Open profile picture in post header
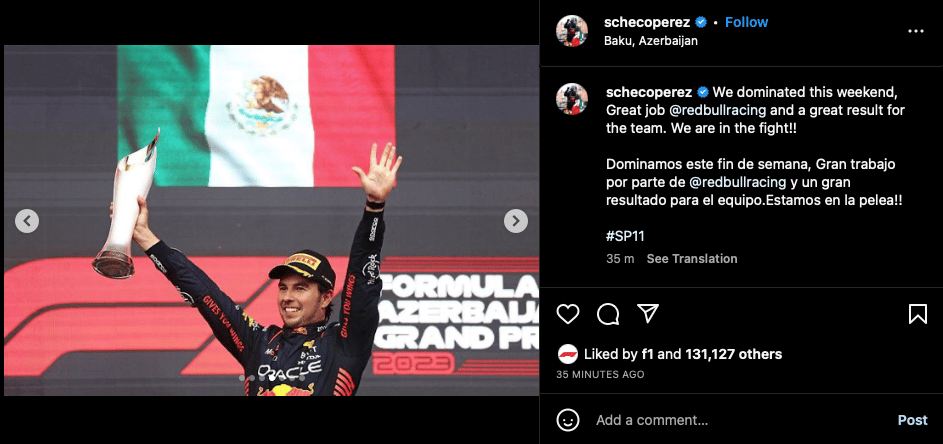Screen dimensions: 943x444 [x=572, y=31]
